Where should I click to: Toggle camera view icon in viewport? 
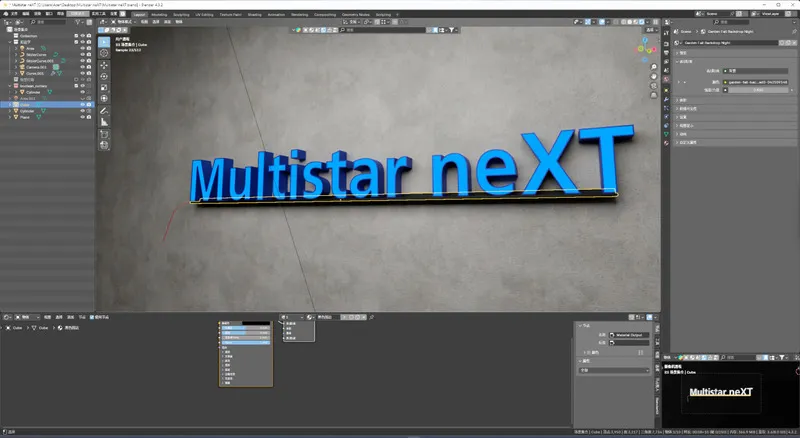[x=654, y=86]
